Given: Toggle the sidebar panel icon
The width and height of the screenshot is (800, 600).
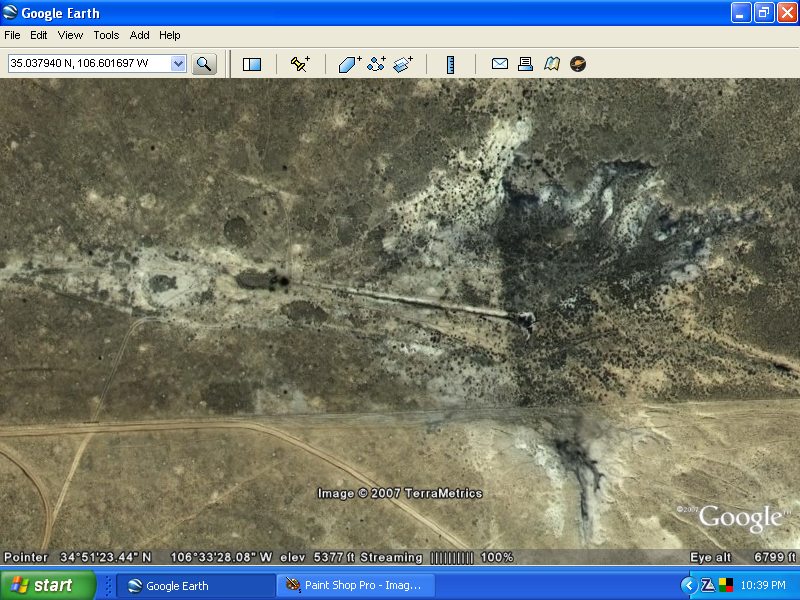Looking at the screenshot, I should point(252,64).
